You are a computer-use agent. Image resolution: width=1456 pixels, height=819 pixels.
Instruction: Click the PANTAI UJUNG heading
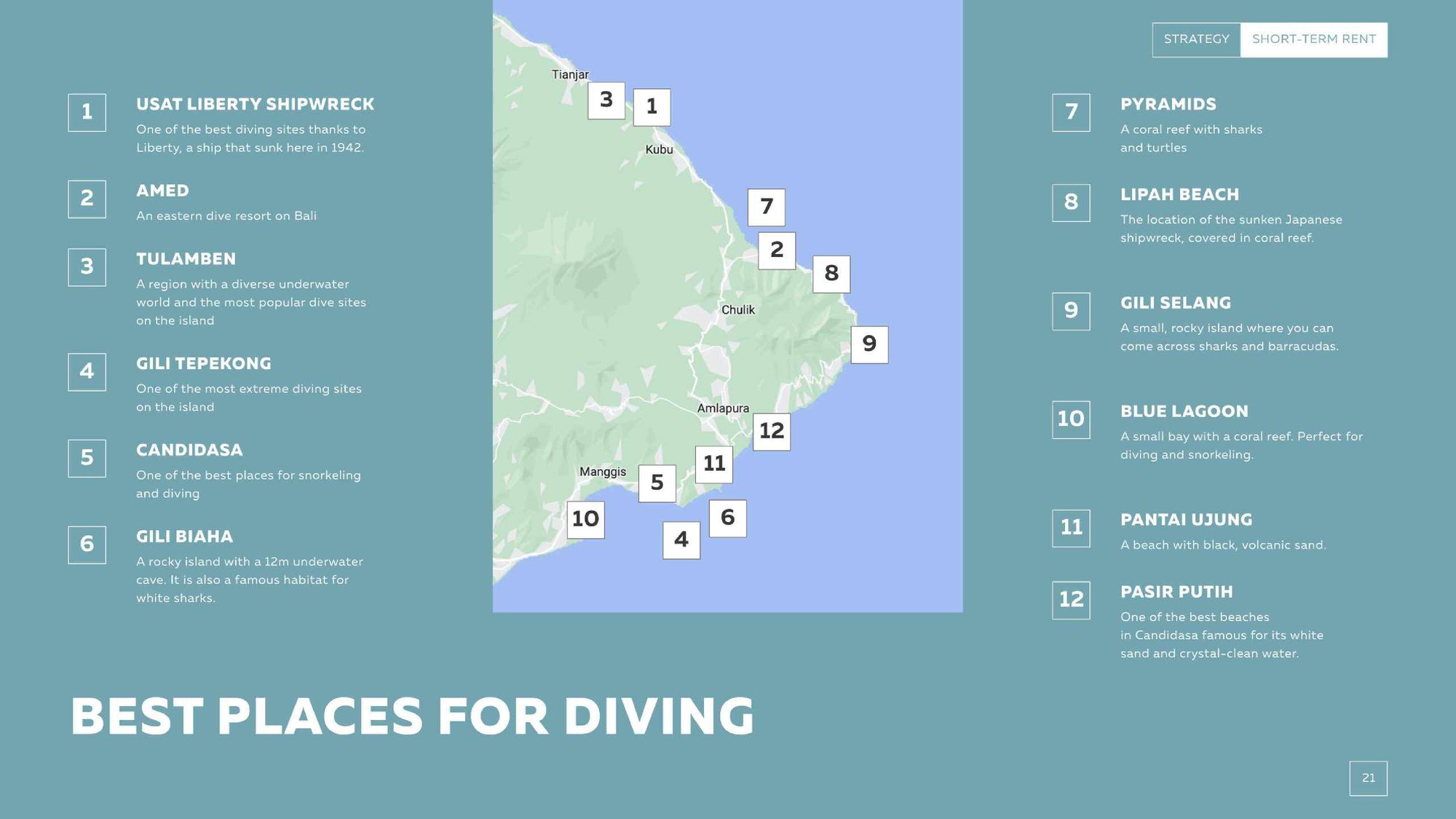pyautogui.click(x=1186, y=520)
